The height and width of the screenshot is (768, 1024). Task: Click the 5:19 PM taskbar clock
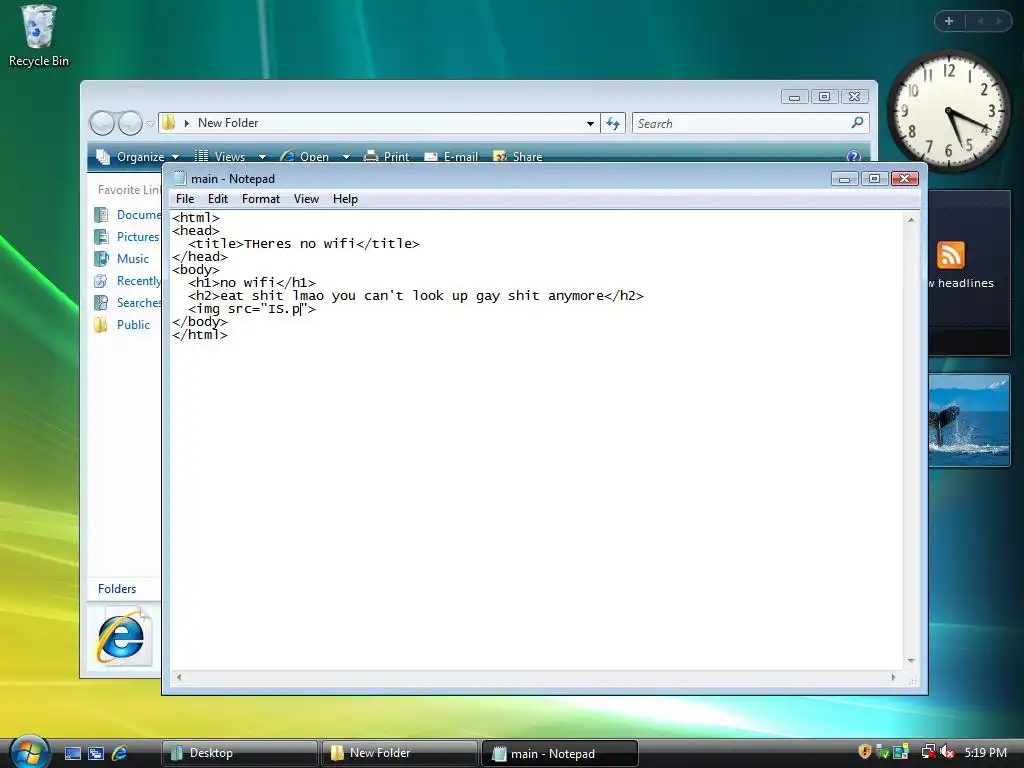[985, 752]
